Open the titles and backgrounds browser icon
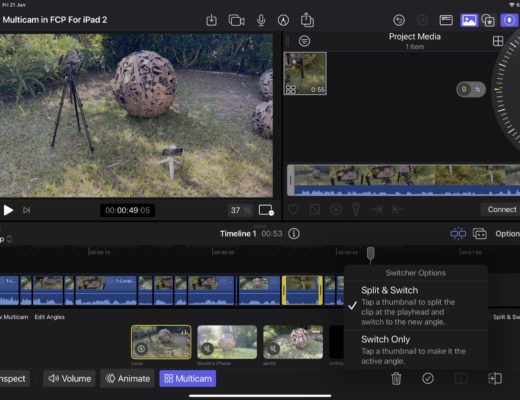 click(446, 20)
